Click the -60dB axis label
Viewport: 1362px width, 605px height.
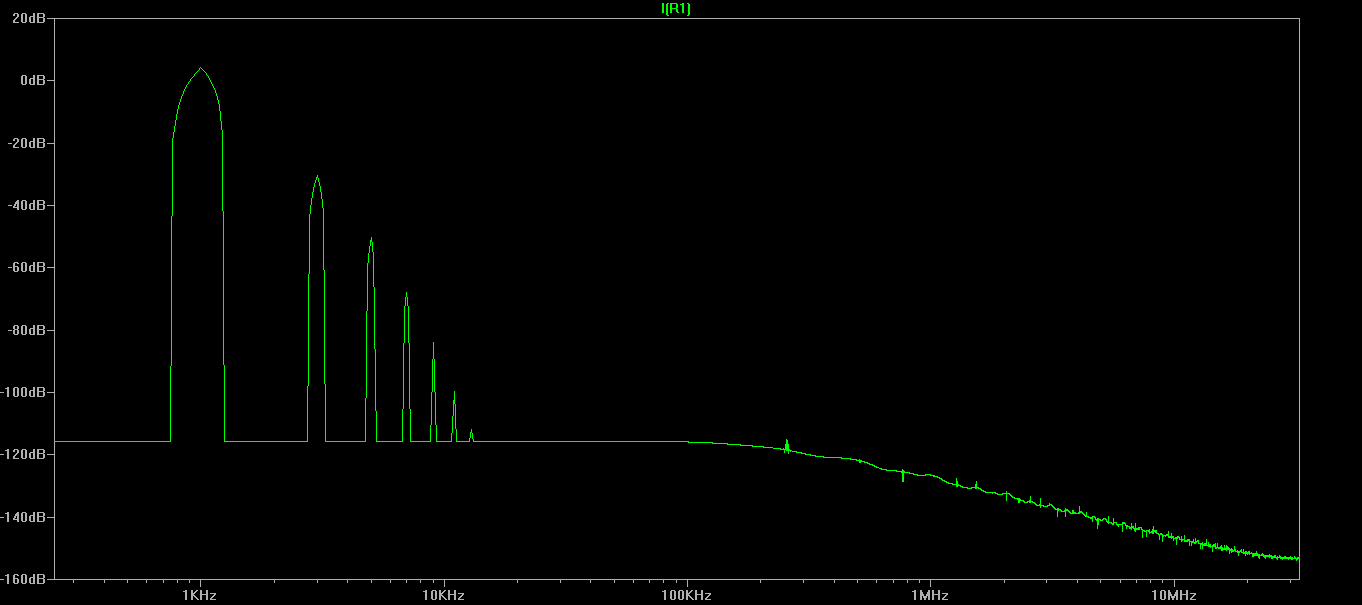(29, 267)
